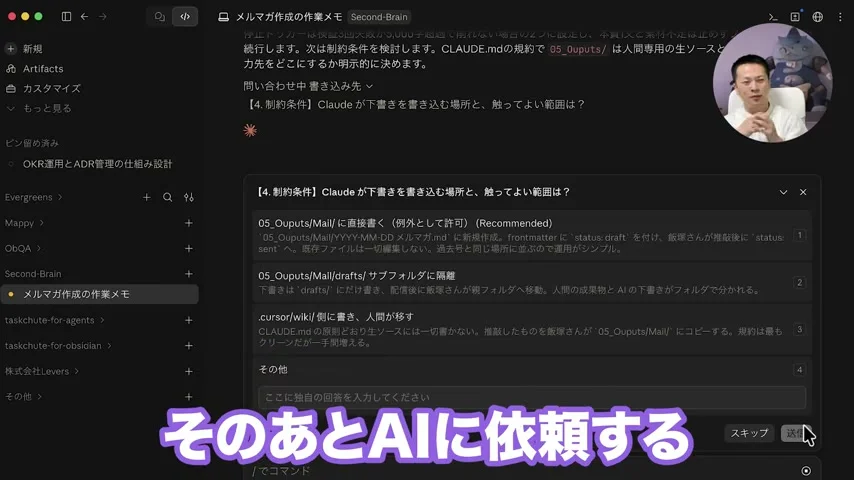Open pinned OKR運用とADR管理の仕組み設計 chat

(x=97, y=164)
